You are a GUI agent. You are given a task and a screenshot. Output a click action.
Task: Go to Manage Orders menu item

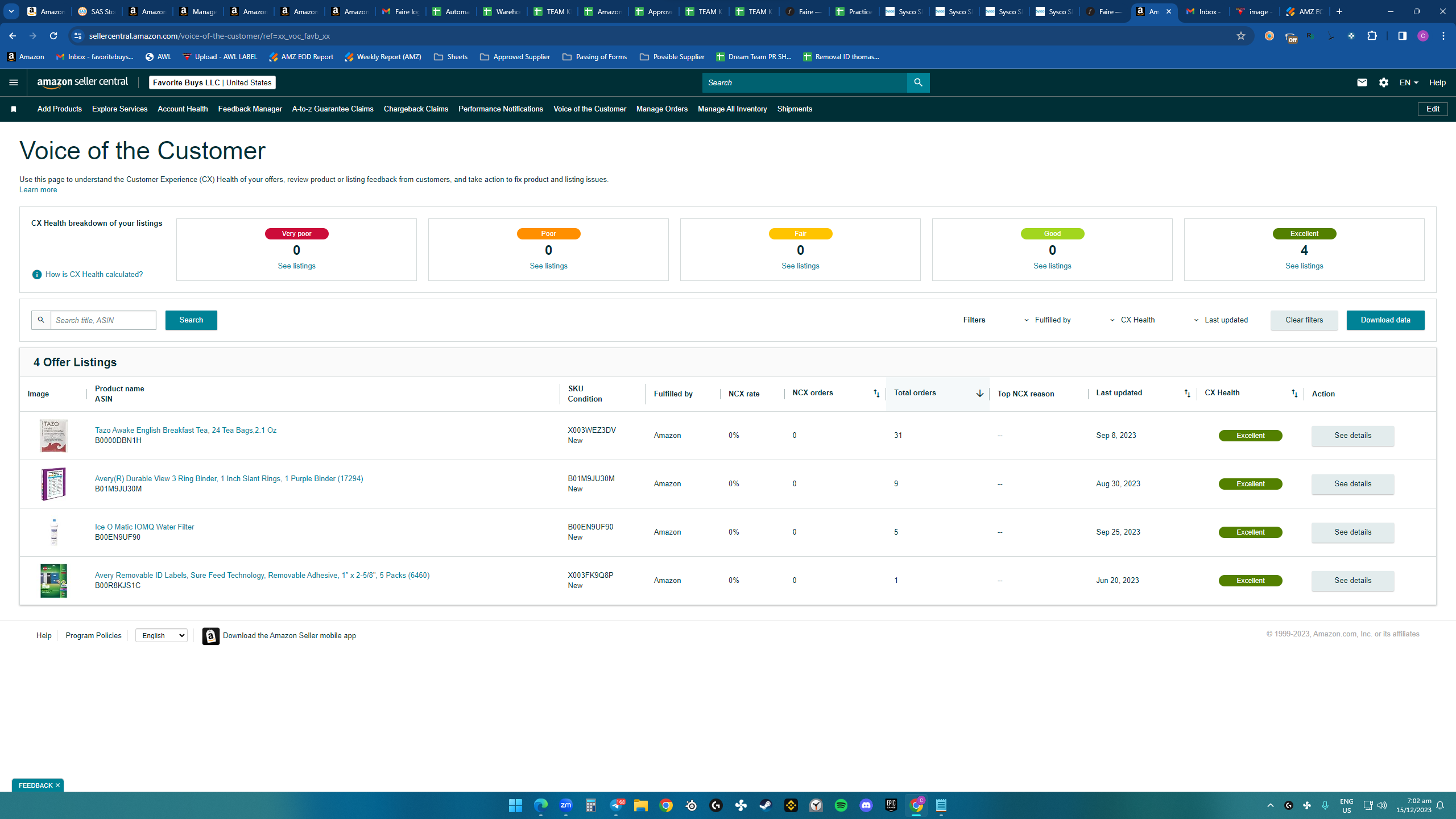pos(662,109)
